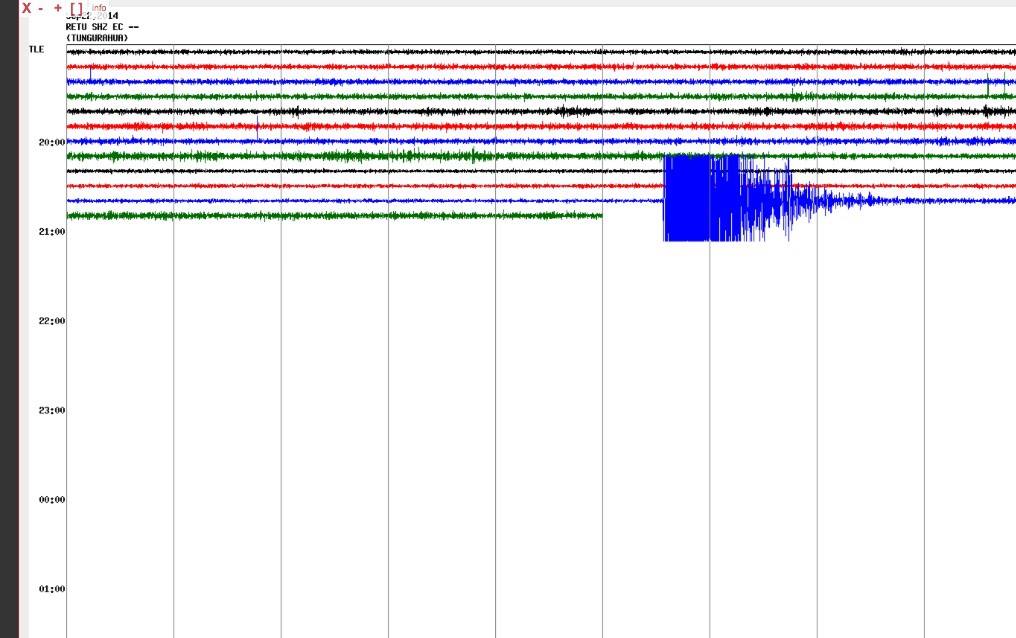The height and width of the screenshot is (638, 1016).
Task: Select the 21:00 time marker
Action: [x=52, y=232]
